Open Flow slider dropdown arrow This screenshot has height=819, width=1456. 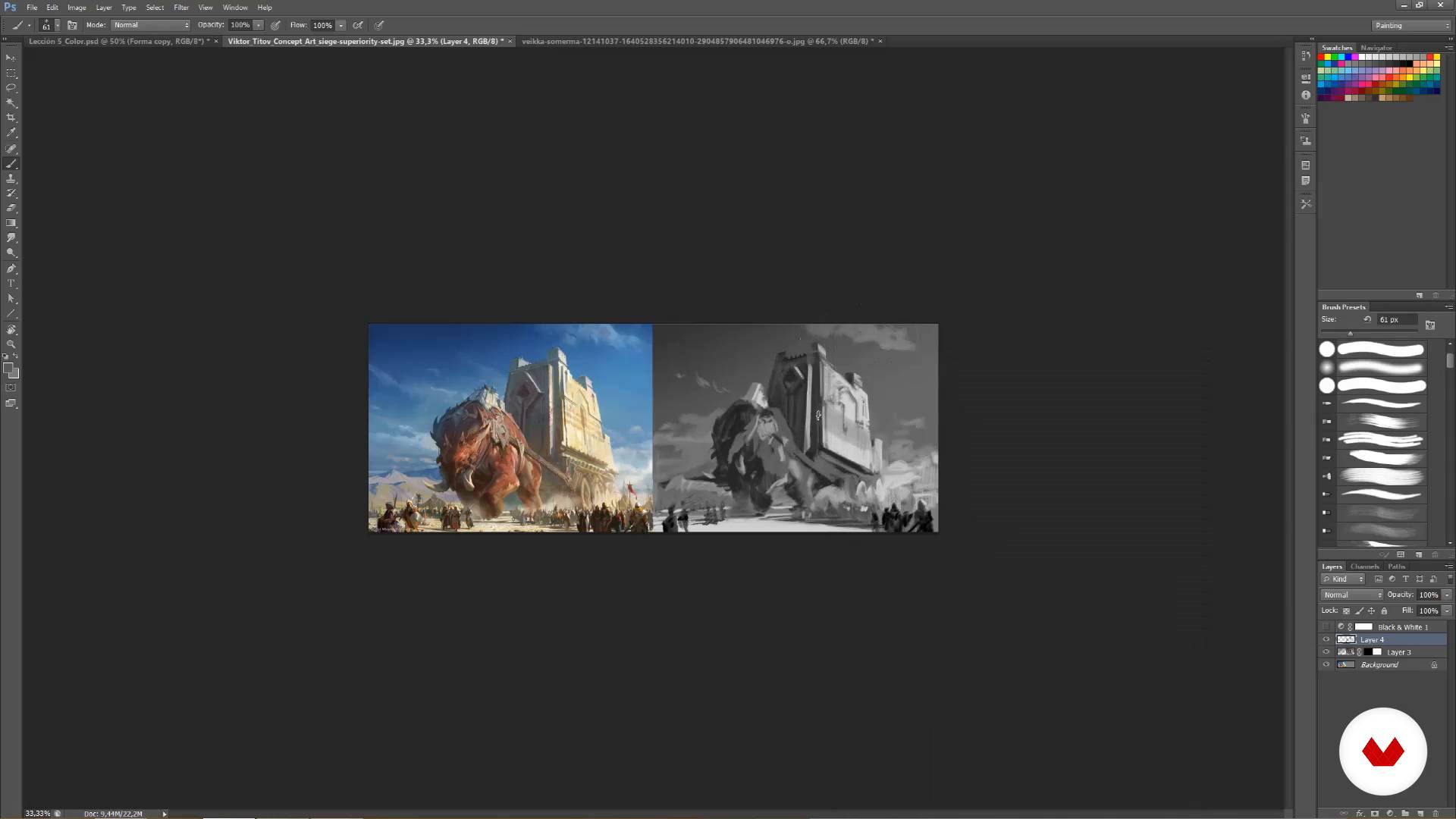coord(341,25)
